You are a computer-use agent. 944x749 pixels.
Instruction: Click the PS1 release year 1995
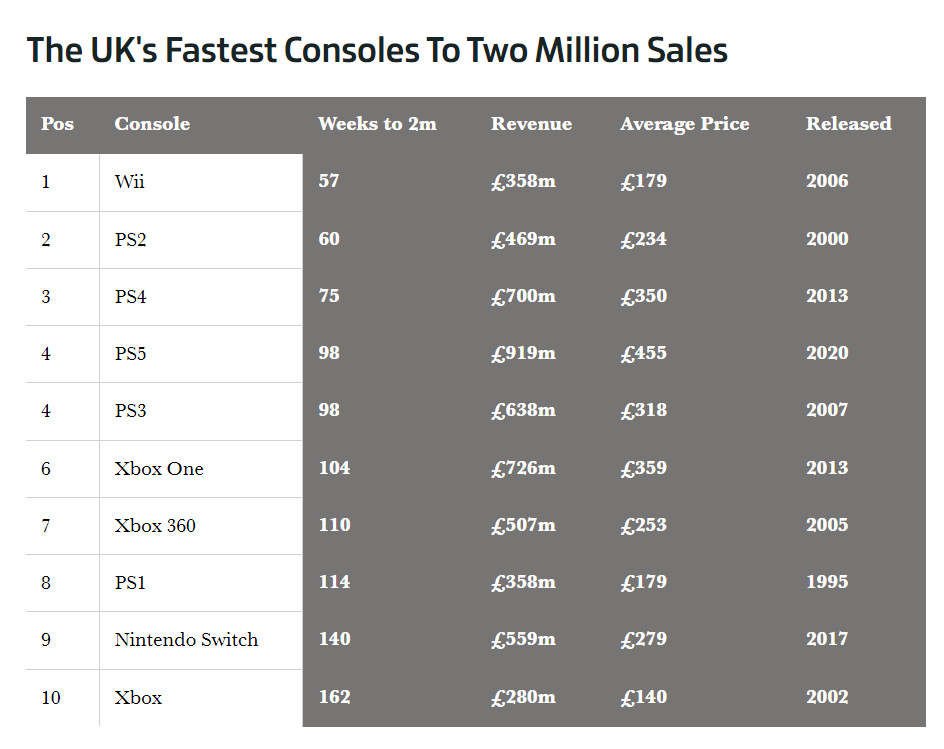827,582
